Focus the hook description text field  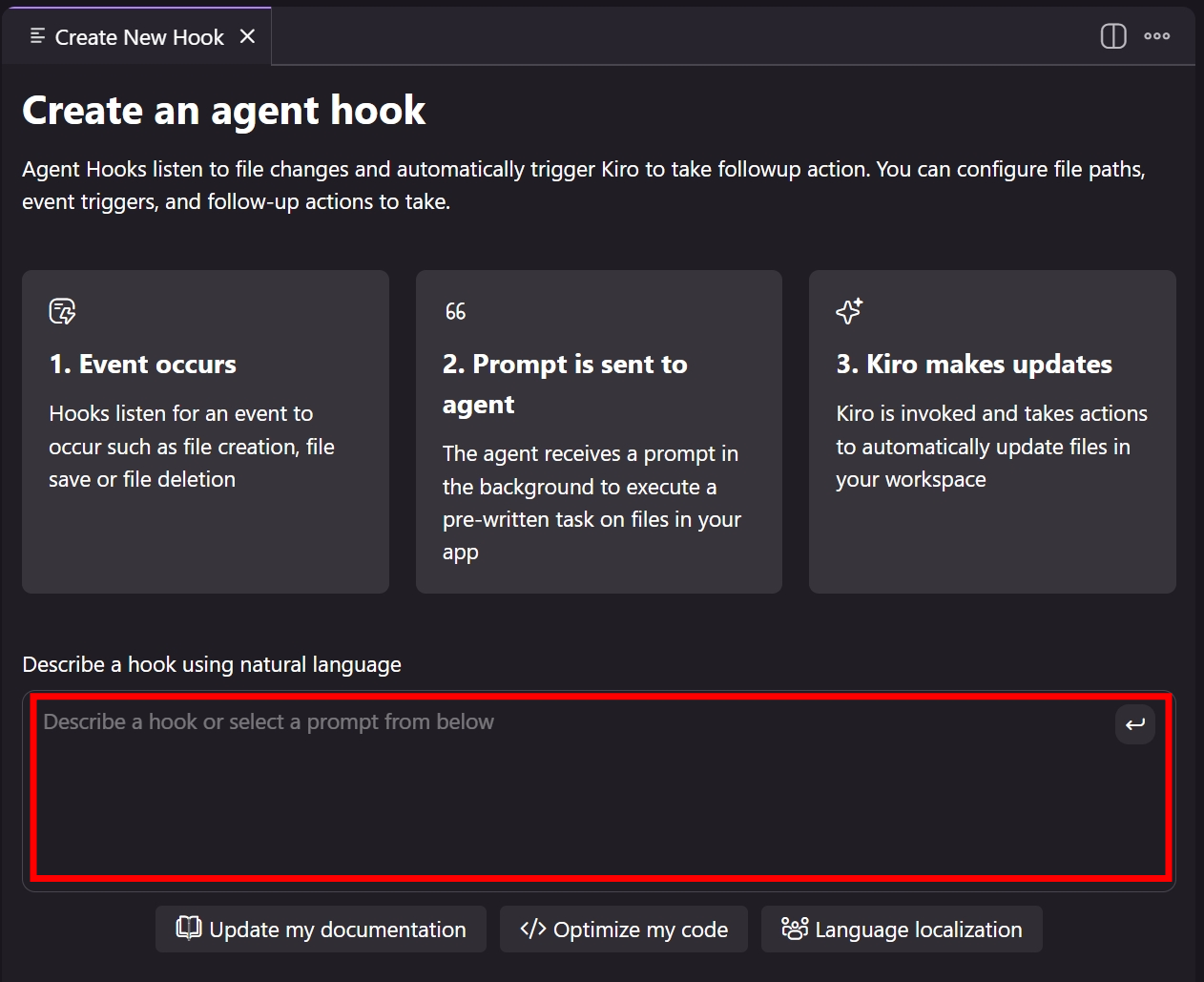(599, 791)
